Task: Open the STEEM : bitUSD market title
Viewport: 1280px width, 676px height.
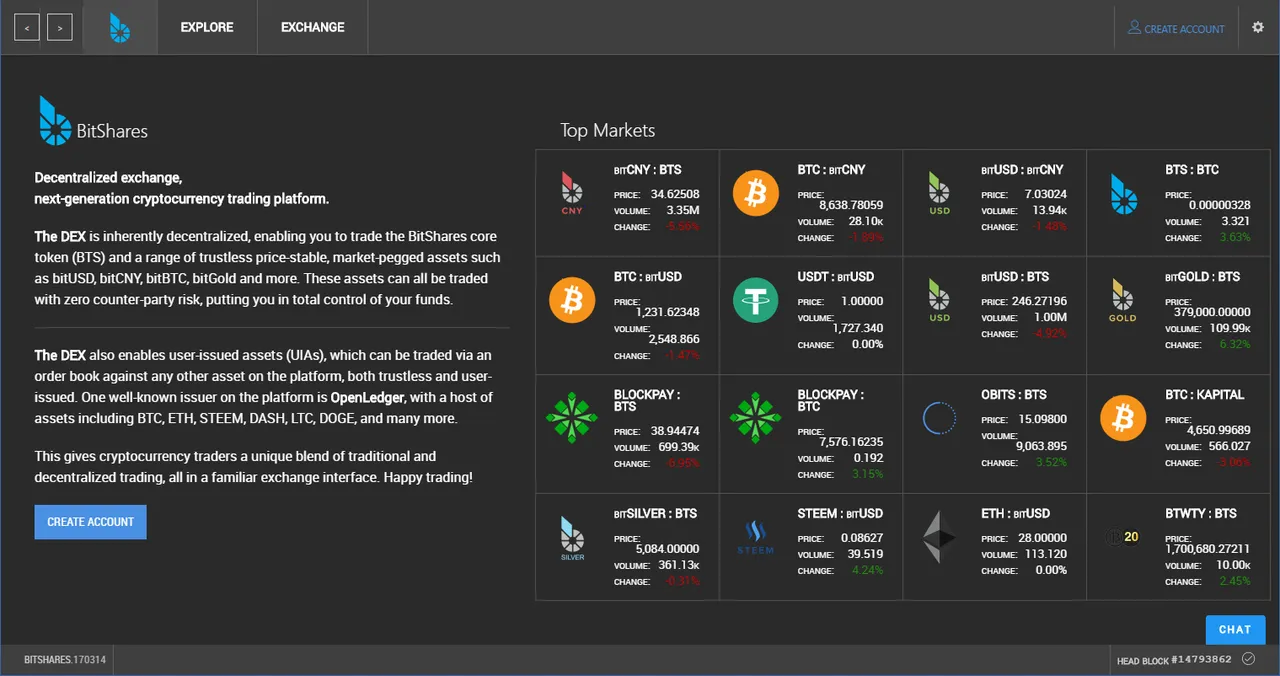Action: point(840,514)
